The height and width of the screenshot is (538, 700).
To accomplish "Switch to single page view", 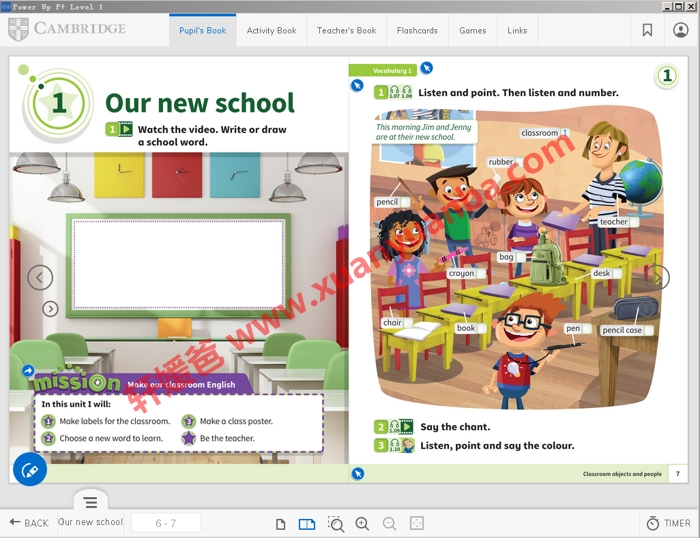I will (281, 523).
